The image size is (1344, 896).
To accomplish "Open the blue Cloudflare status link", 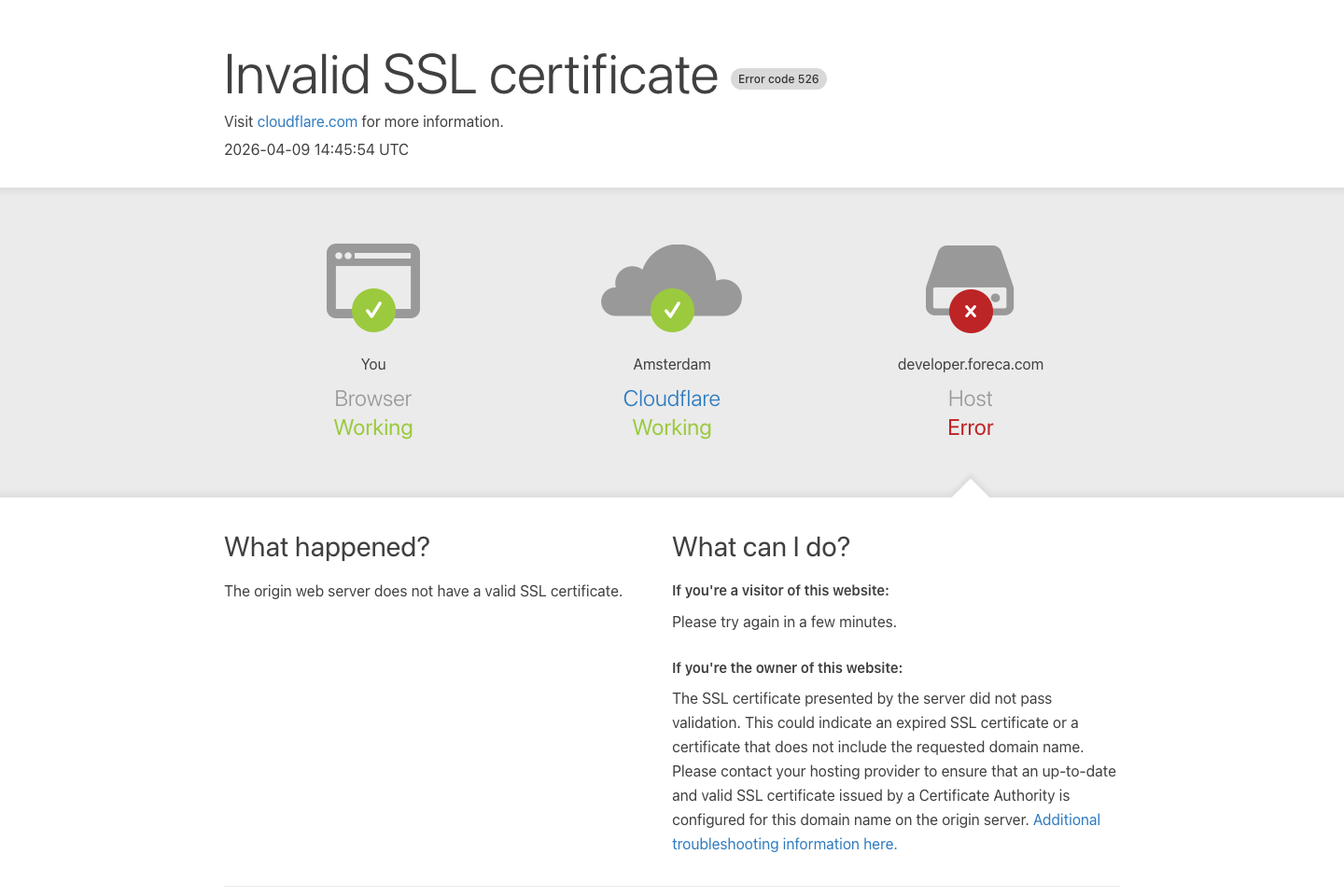I will 672,399.
